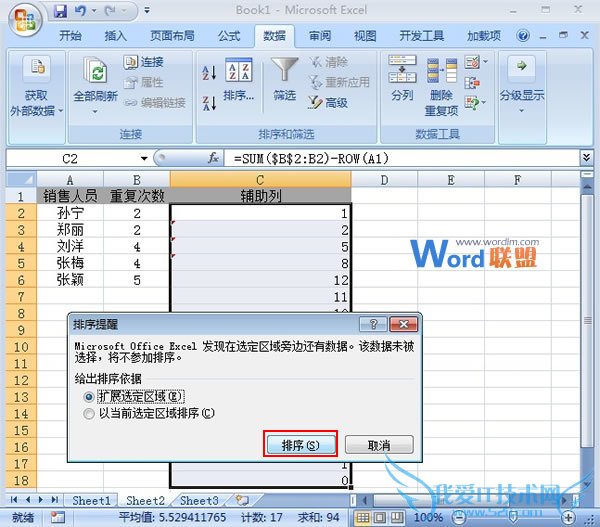Open Excel Help question mark
600x527 pixels.
[x=523, y=36]
